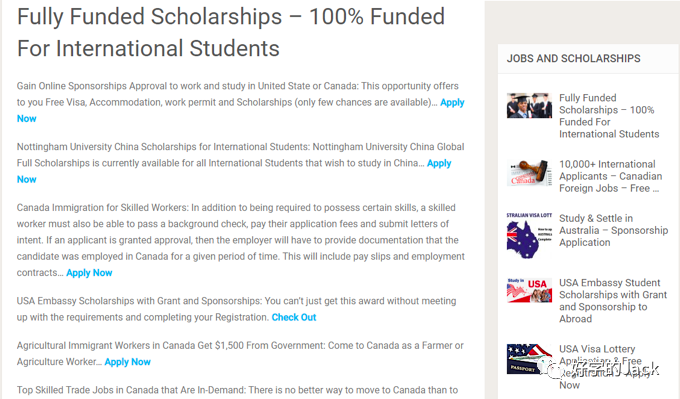Click Check Out for USA Embassy Scholarships

294,317
